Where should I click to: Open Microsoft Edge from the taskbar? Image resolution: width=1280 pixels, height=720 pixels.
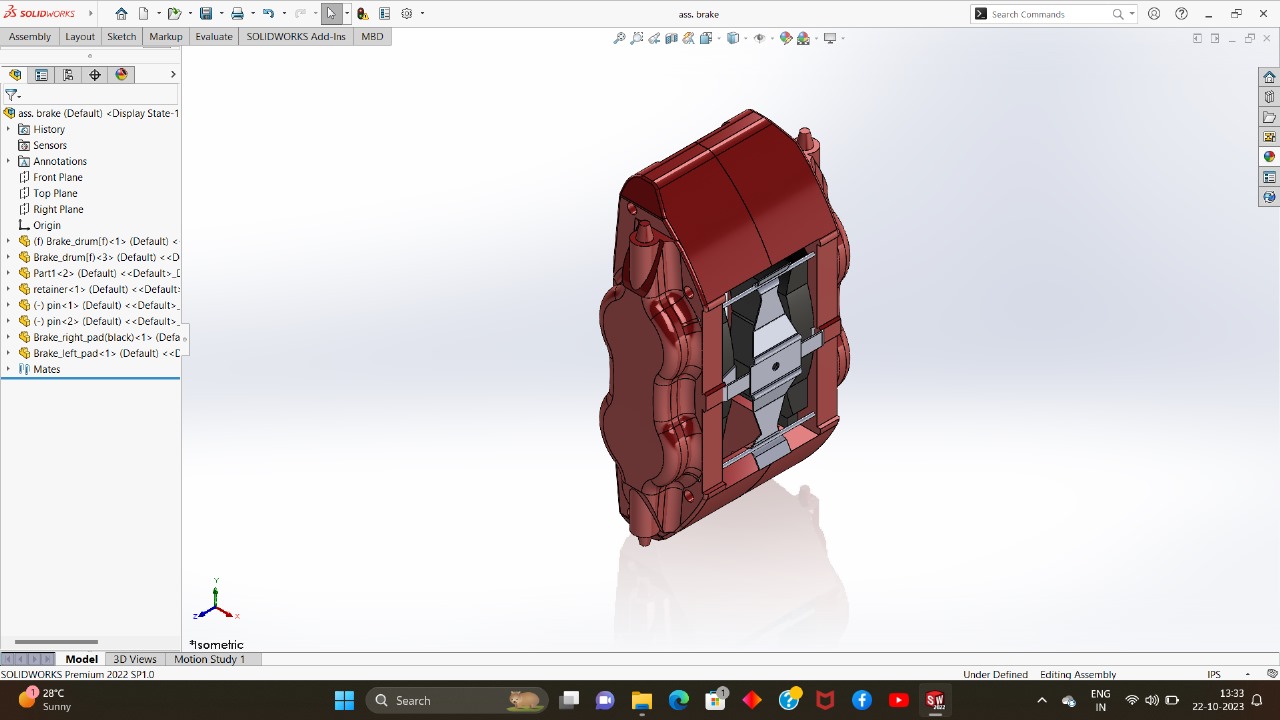pyautogui.click(x=679, y=700)
